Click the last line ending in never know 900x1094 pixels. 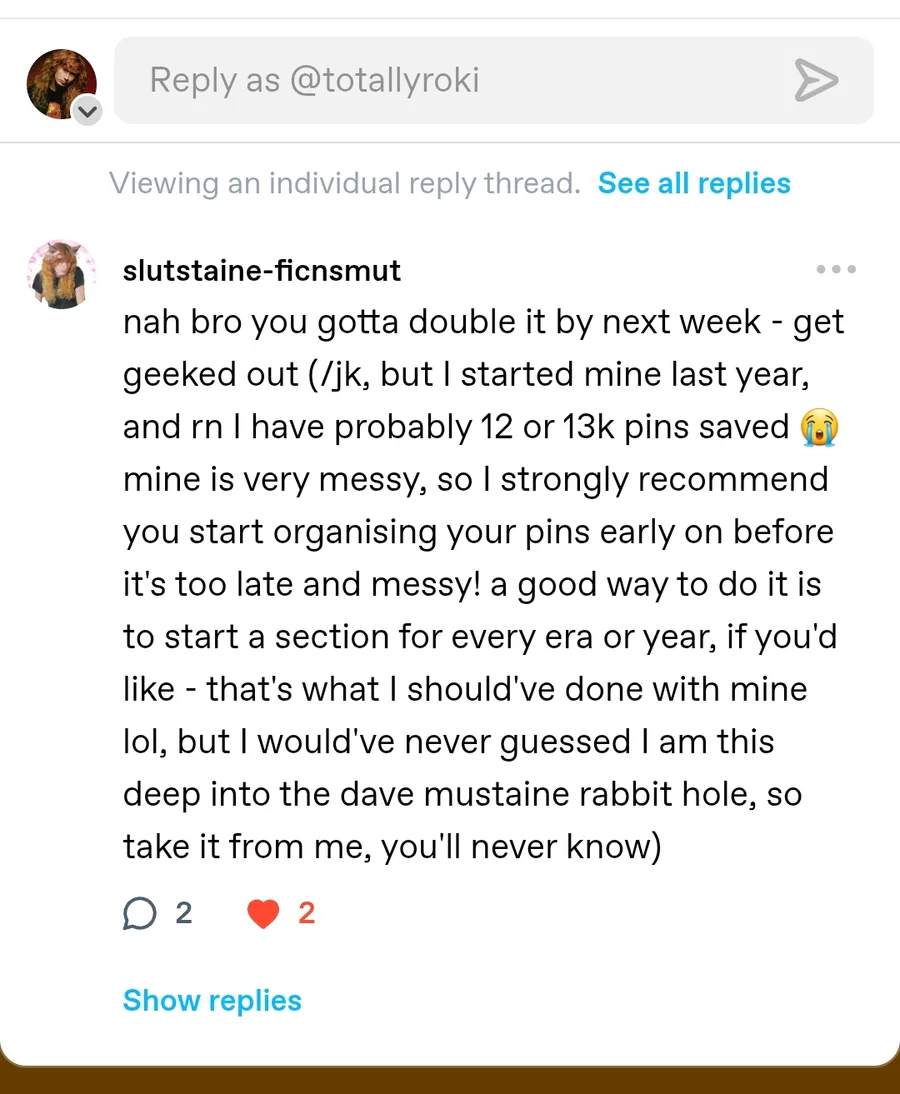coord(392,847)
